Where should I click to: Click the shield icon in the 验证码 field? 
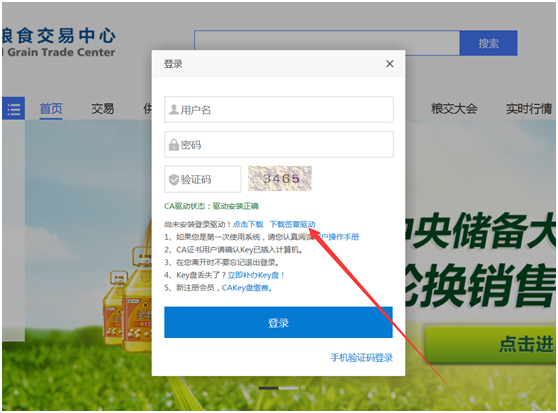(x=174, y=179)
